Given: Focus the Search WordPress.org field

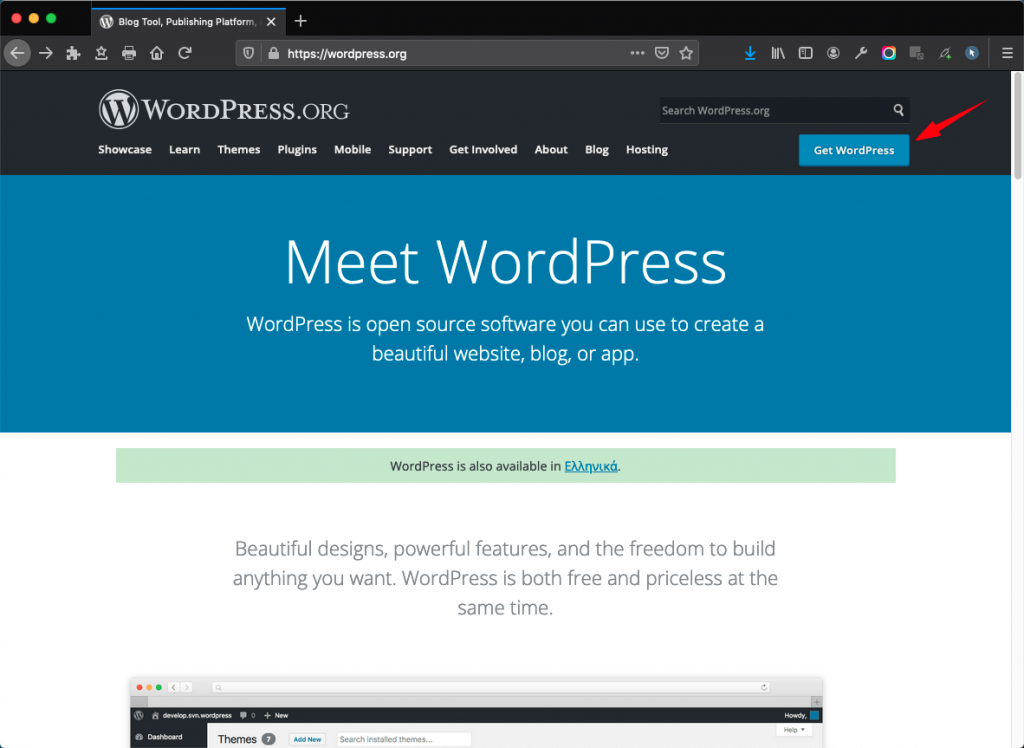Looking at the screenshot, I should click(x=784, y=110).
